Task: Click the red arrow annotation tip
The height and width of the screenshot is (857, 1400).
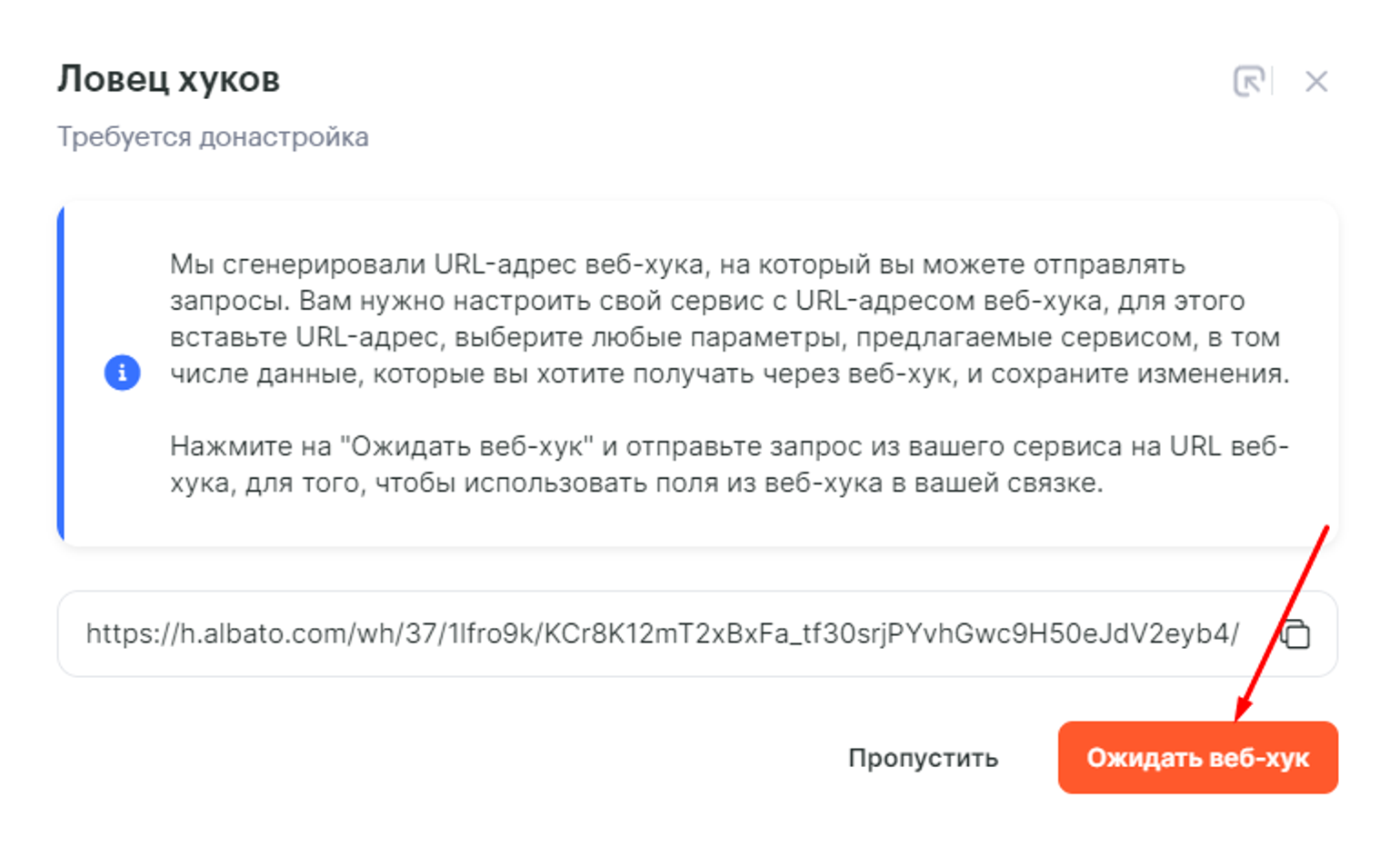Action: click(x=1240, y=715)
